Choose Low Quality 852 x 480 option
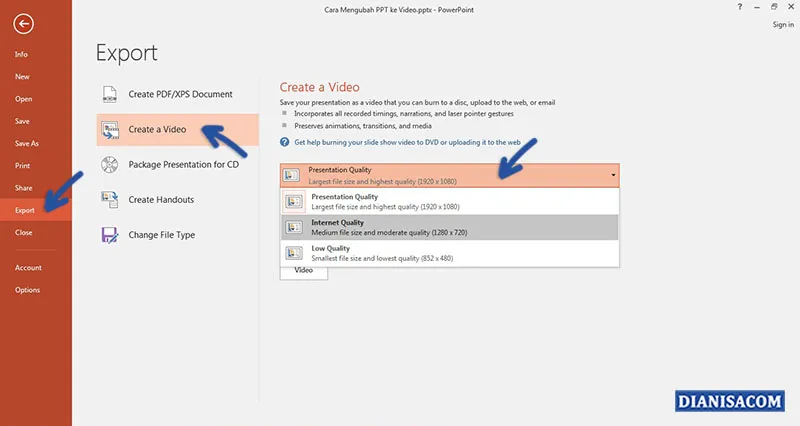 coord(449,253)
